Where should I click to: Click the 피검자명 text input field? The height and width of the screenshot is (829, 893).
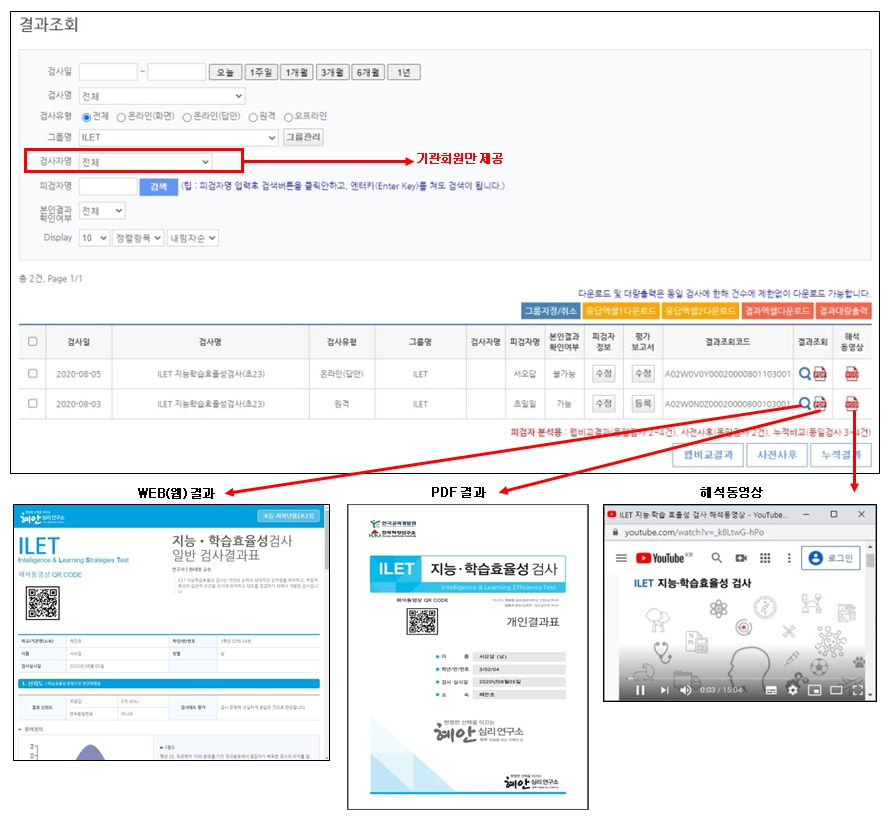tap(108, 186)
